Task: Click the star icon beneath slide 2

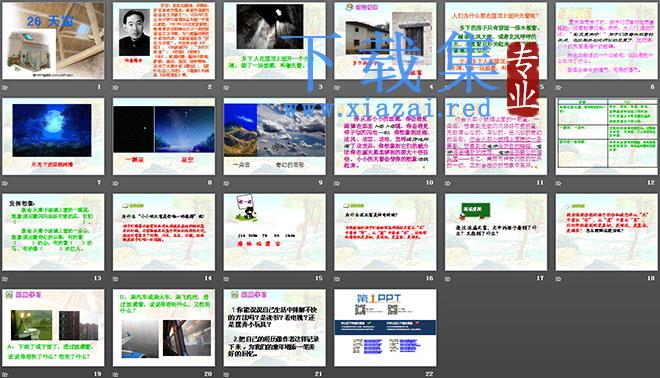Action: 116,87
